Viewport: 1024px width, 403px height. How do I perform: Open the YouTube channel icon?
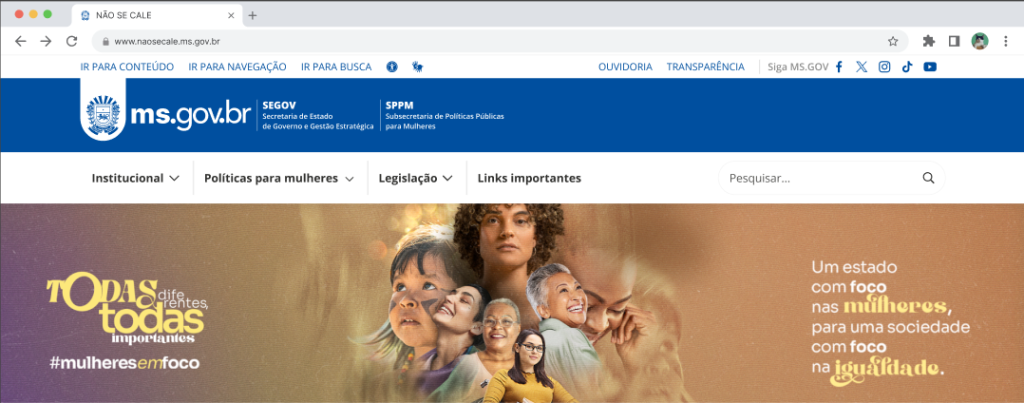coord(930,67)
